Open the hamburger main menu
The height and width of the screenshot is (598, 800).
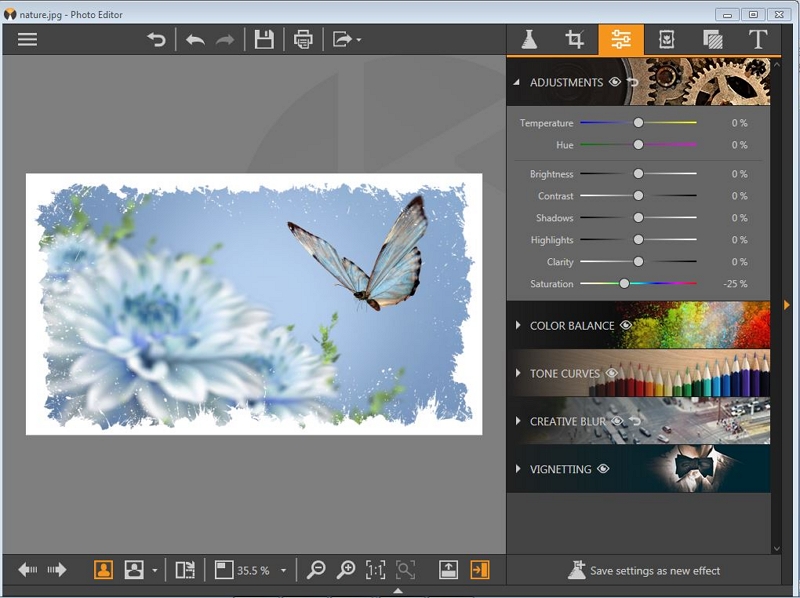[x=27, y=39]
